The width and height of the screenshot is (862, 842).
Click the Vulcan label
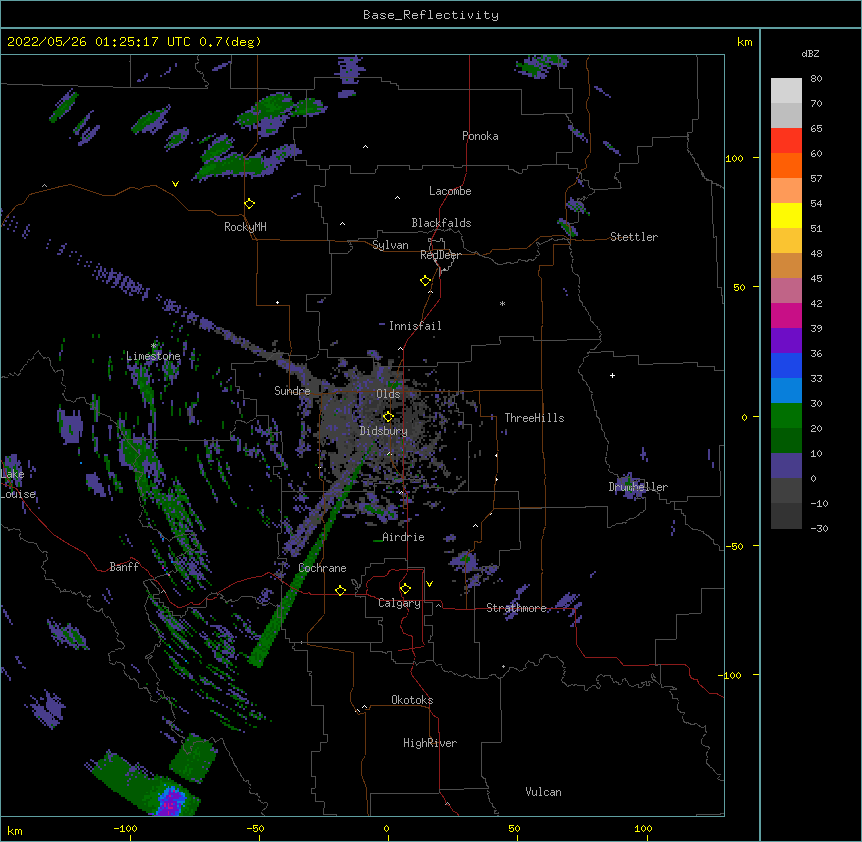pos(543,792)
